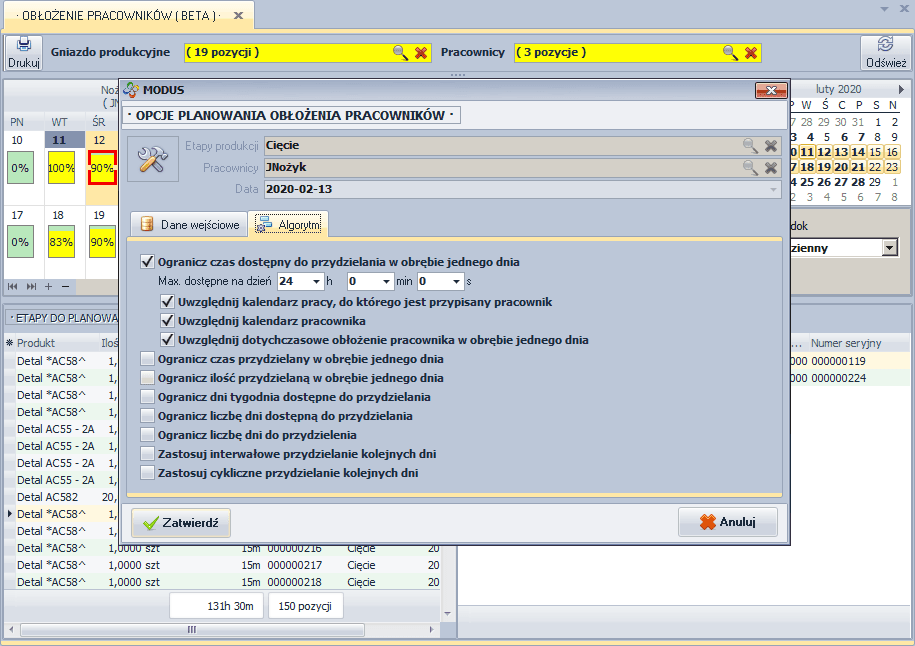Enable Ogranicz czas przydzielany w obrębie dnia

click(148, 359)
